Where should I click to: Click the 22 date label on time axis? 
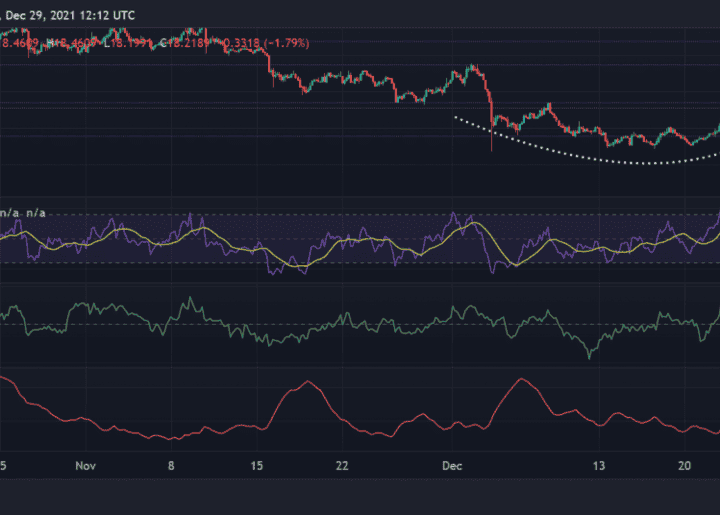pos(343,466)
